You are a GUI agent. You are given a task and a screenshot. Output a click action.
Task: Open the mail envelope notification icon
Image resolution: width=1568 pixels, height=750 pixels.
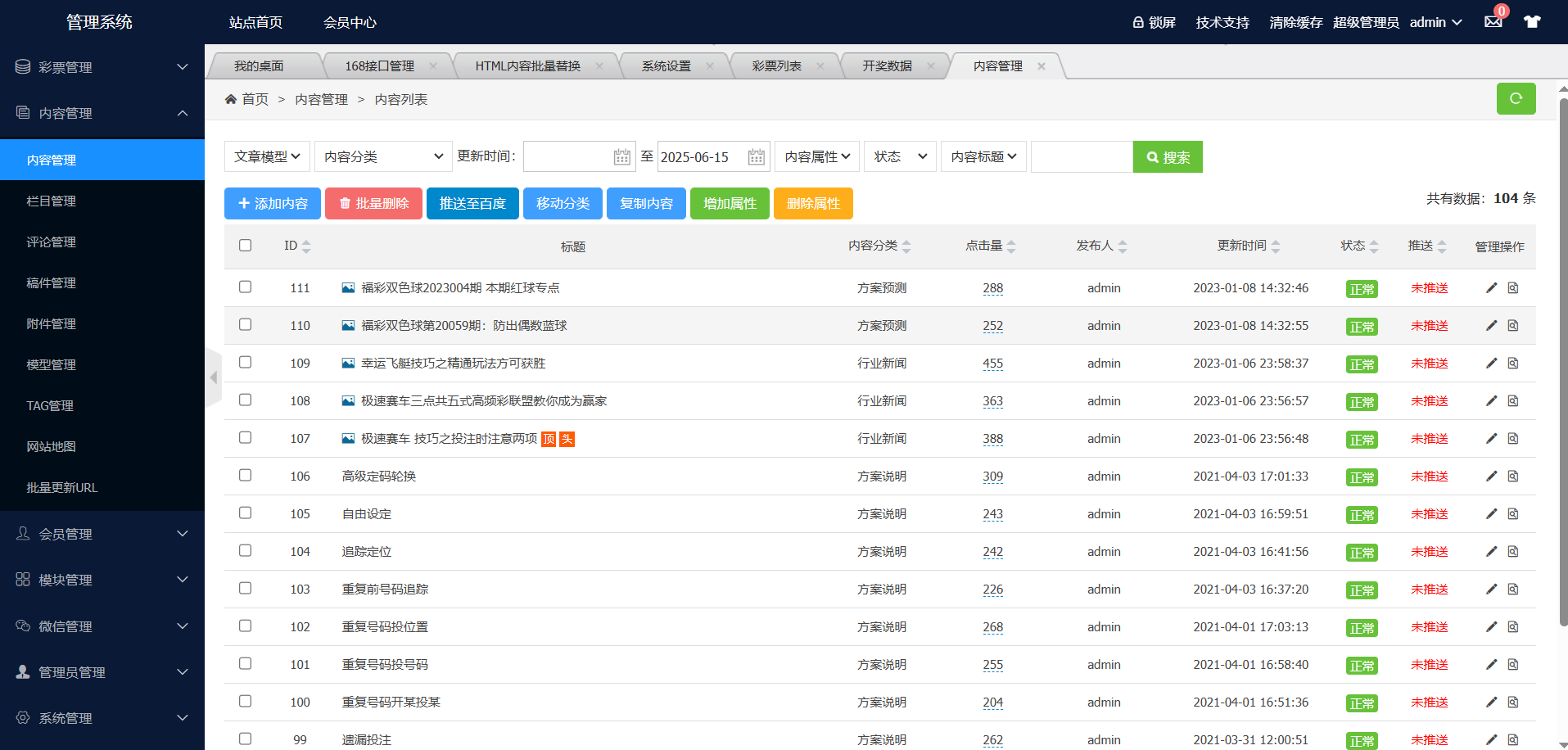[x=1493, y=22]
